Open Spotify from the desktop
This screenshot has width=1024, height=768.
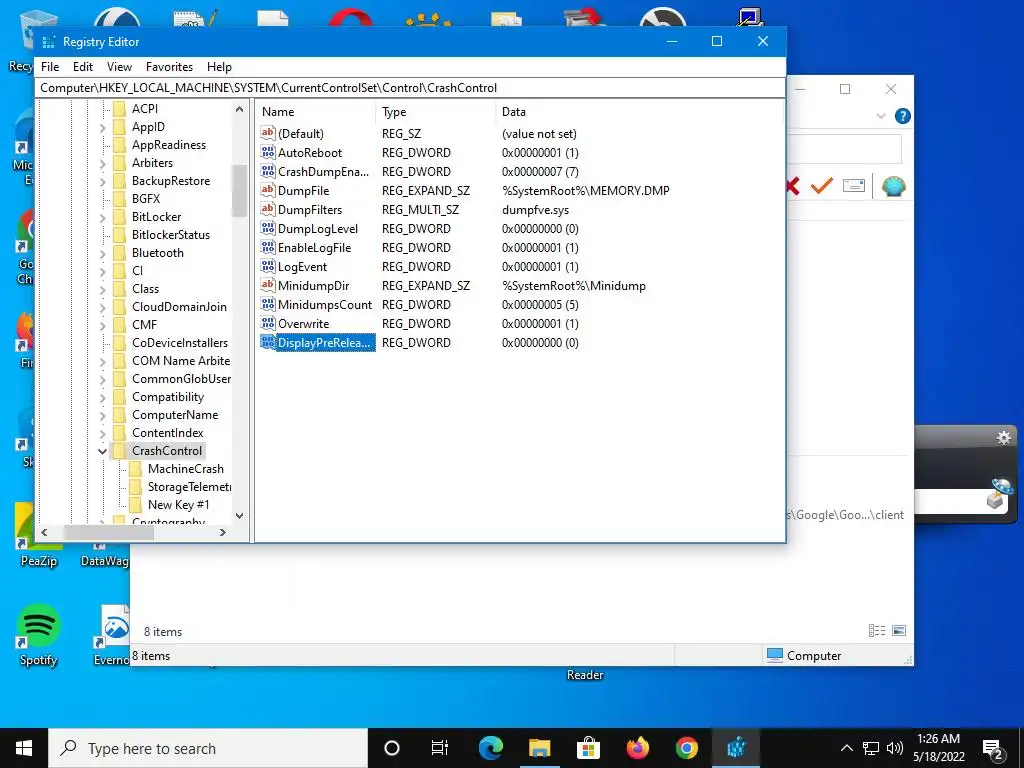(39, 635)
